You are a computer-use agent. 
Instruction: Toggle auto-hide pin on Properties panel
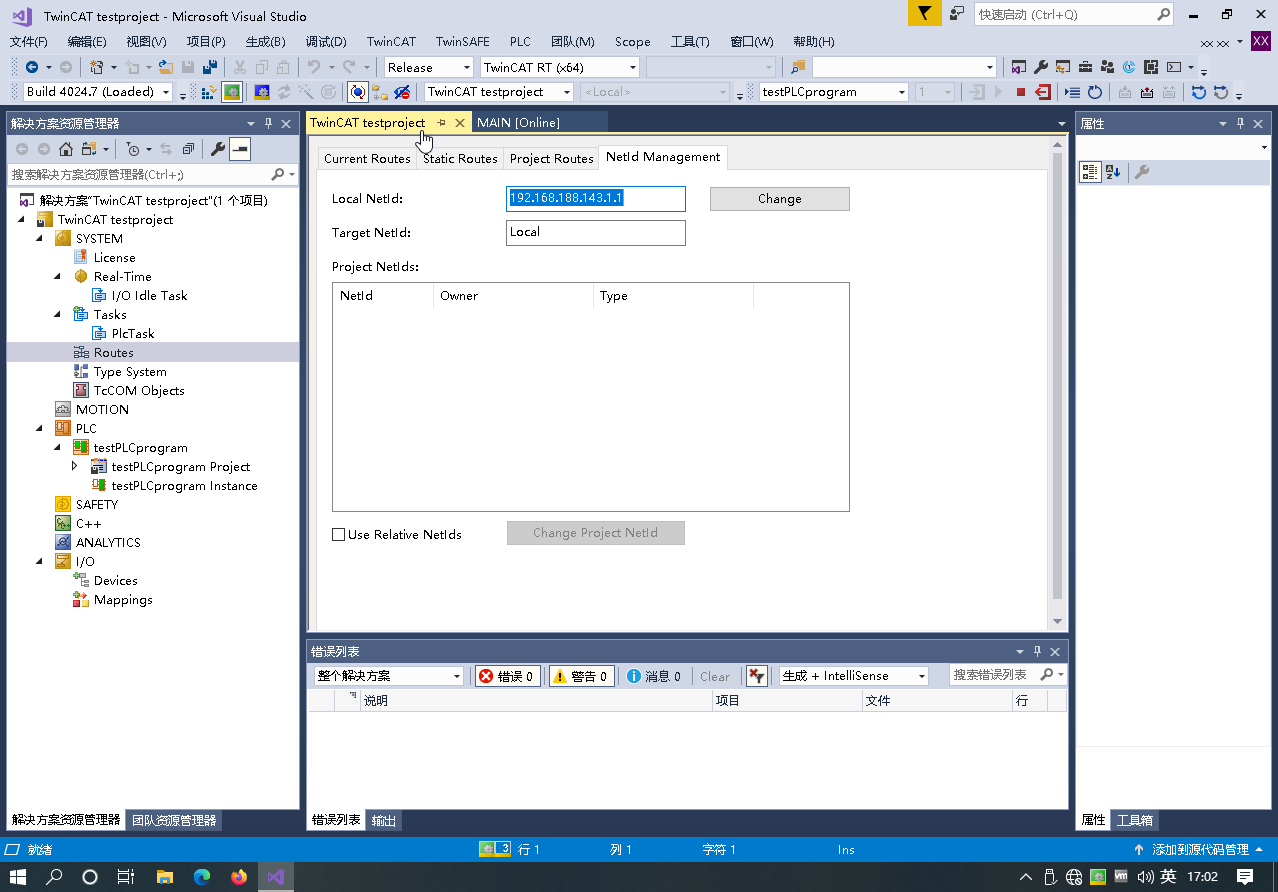[1240, 123]
